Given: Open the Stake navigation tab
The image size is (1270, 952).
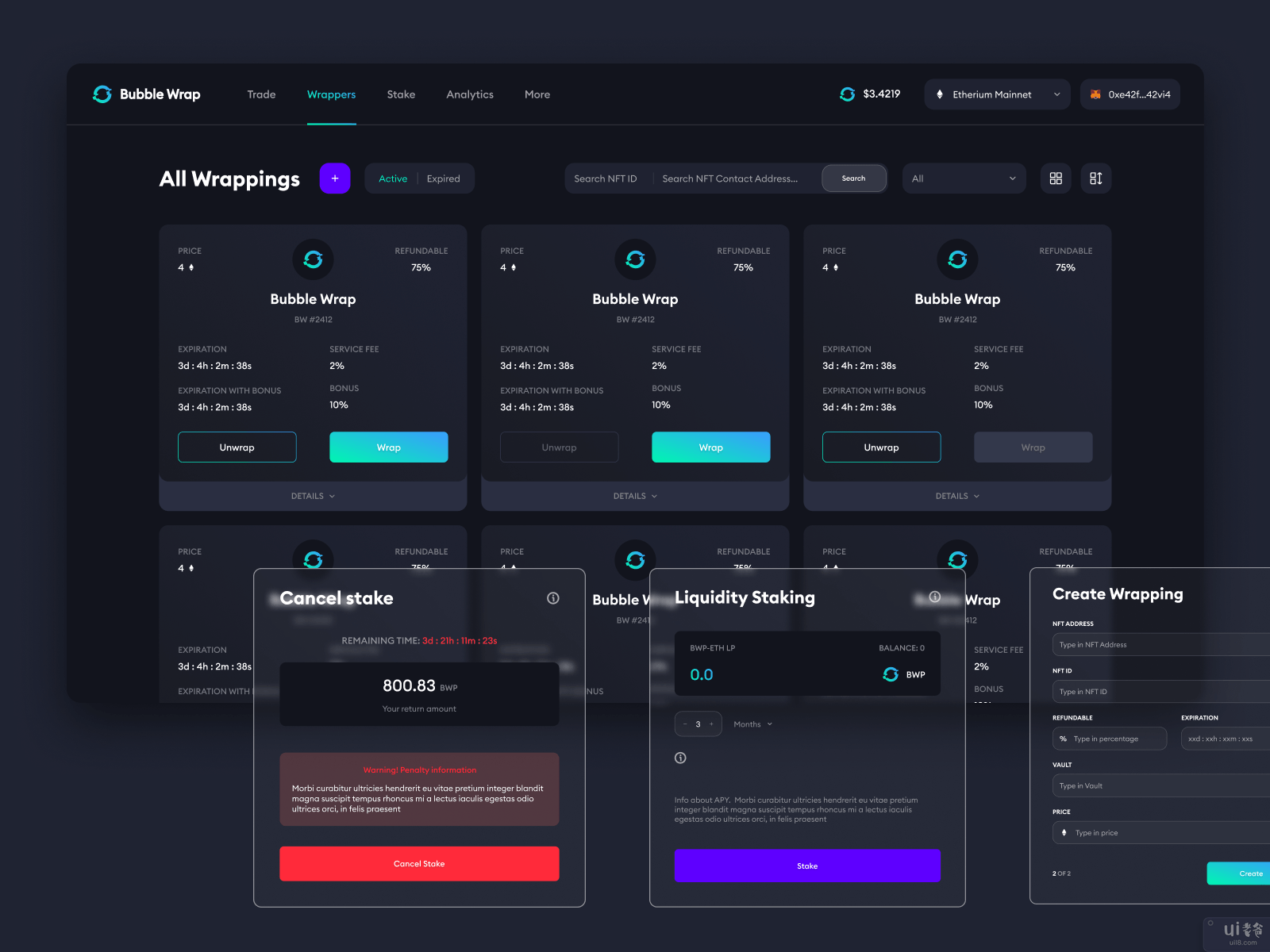Looking at the screenshot, I should [401, 94].
